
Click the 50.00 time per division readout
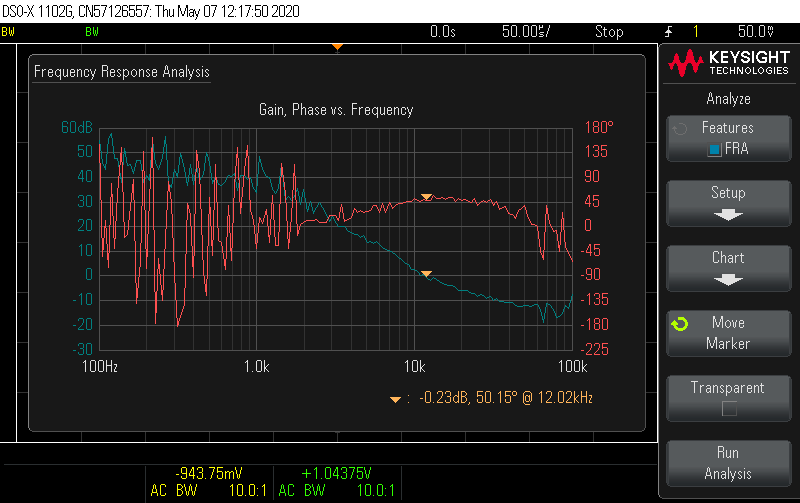click(526, 32)
